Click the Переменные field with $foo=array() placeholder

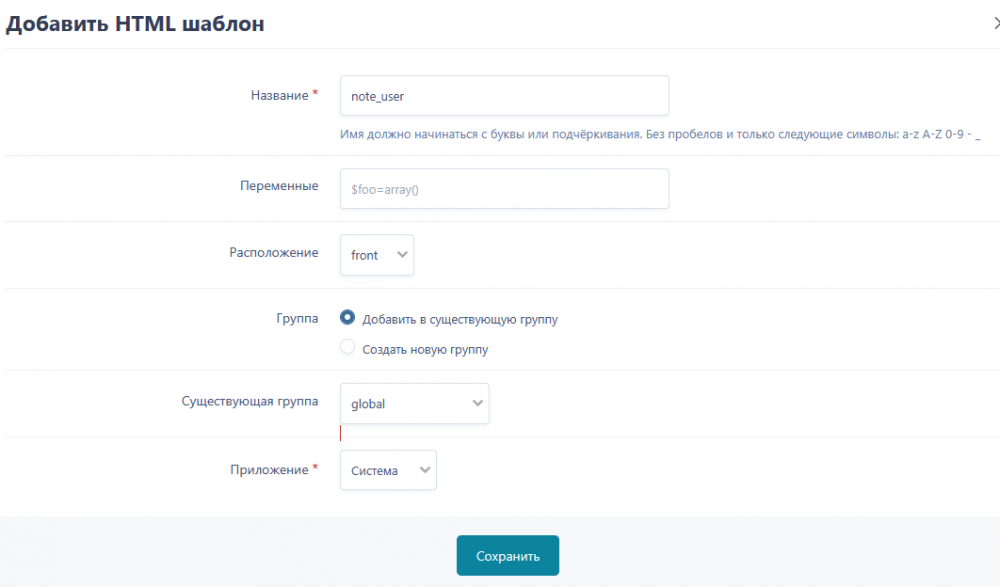(x=504, y=189)
